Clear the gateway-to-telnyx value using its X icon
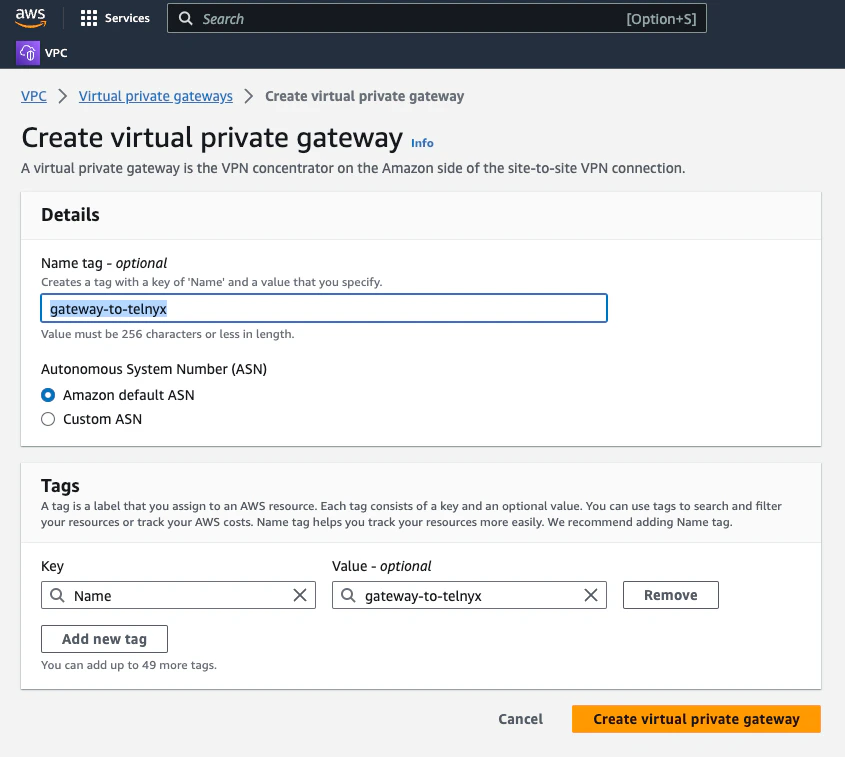This screenshot has width=845, height=757. point(590,595)
